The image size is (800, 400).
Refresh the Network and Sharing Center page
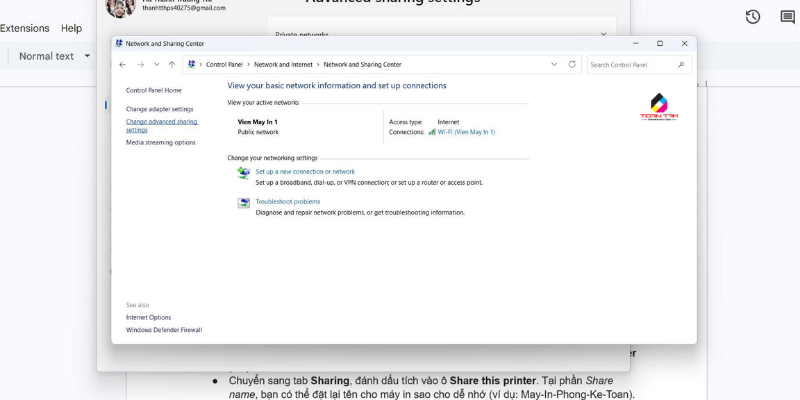click(572, 64)
